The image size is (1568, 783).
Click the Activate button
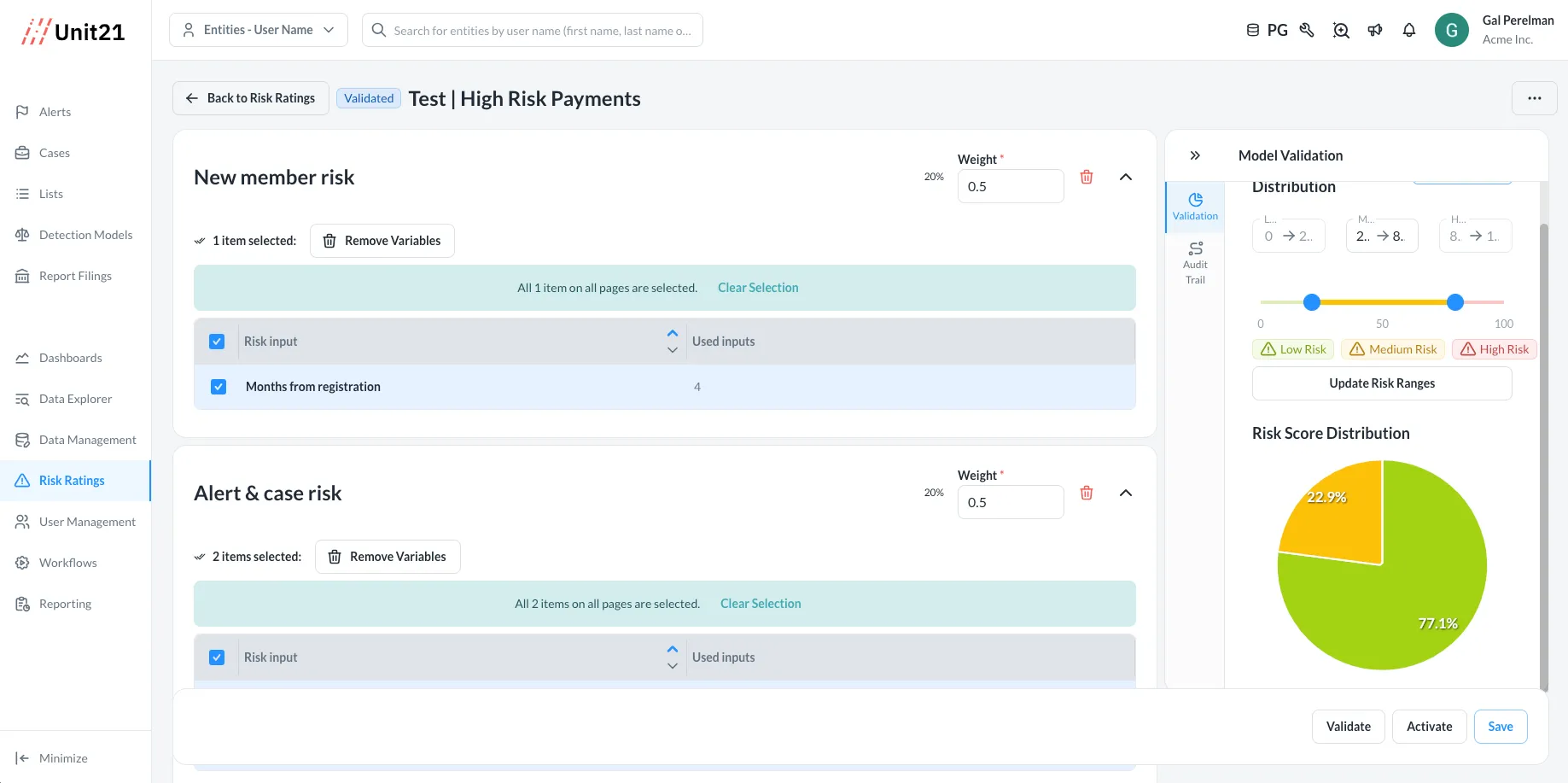point(1430,727)
